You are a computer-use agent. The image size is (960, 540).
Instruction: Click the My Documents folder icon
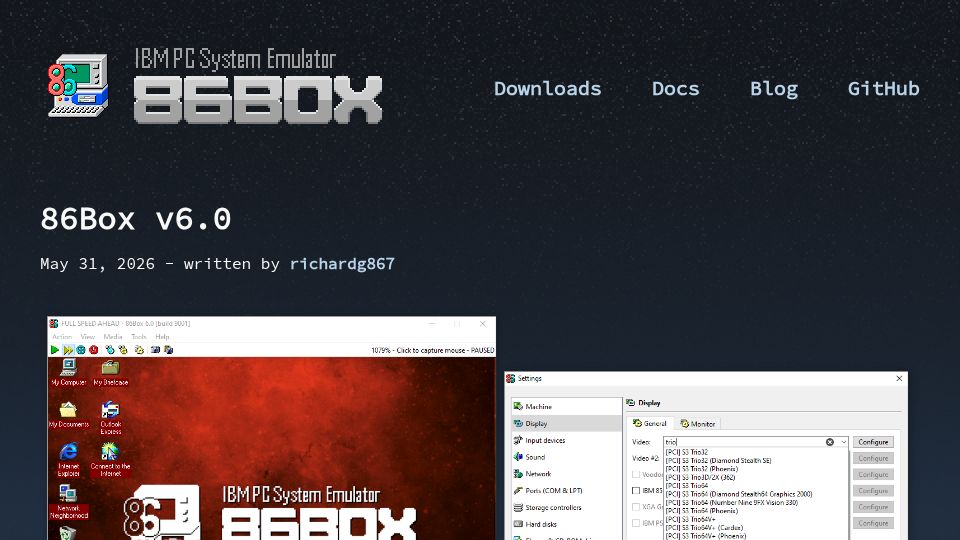[x=69, y=414]
